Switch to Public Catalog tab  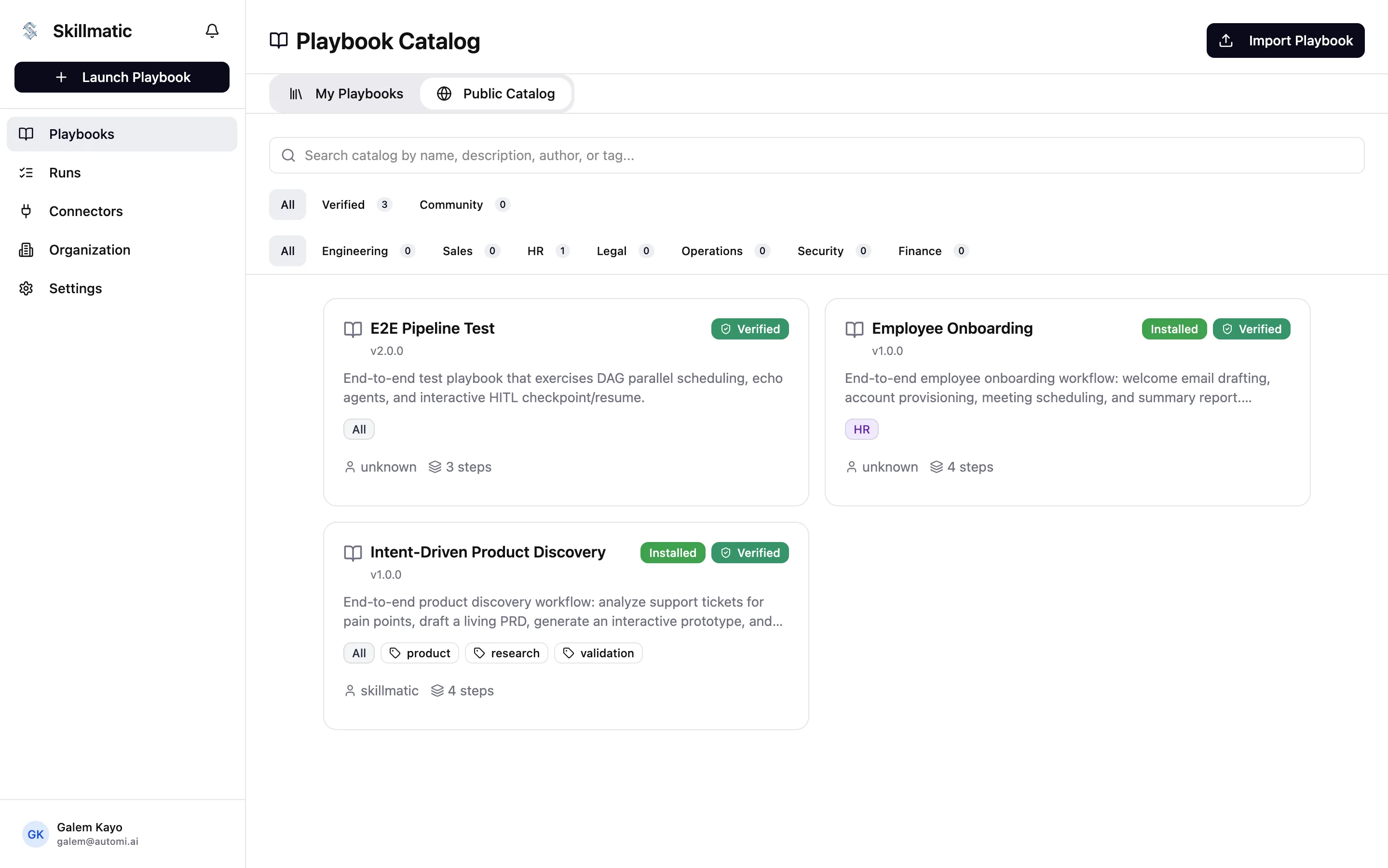pos(496,94)
